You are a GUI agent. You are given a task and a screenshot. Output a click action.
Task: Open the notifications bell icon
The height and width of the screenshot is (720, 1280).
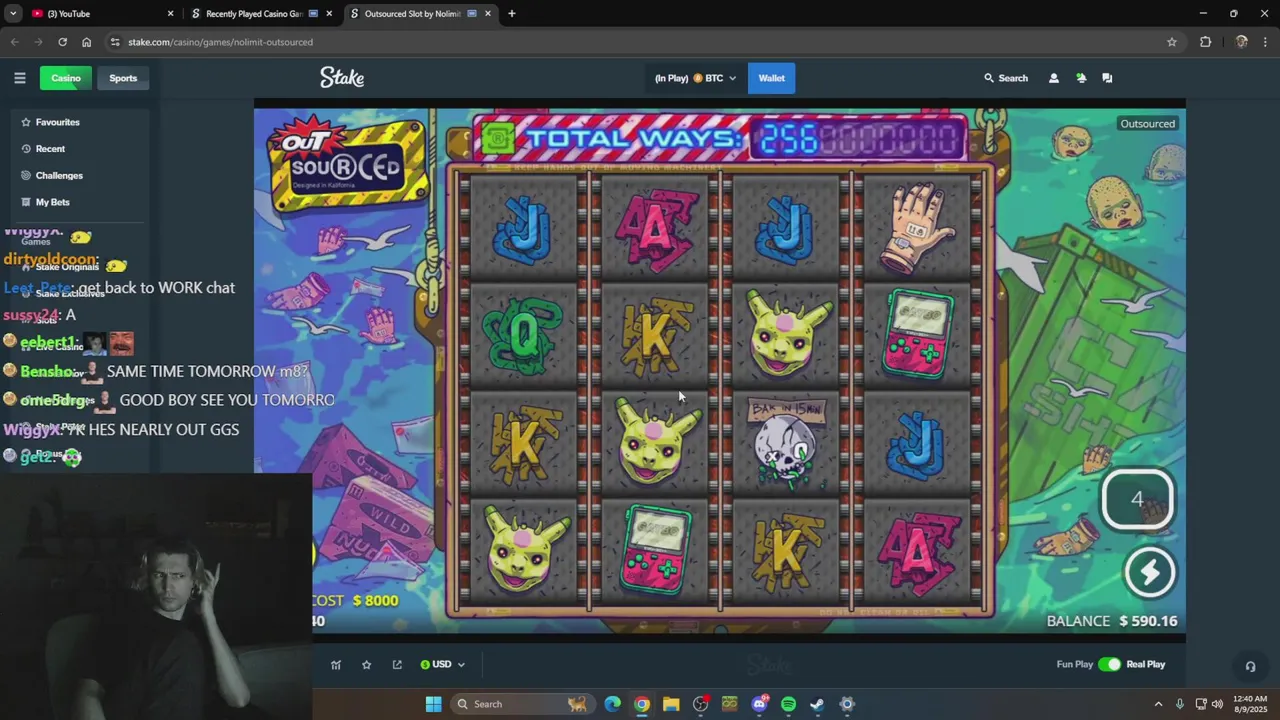tap(1081, 78)
